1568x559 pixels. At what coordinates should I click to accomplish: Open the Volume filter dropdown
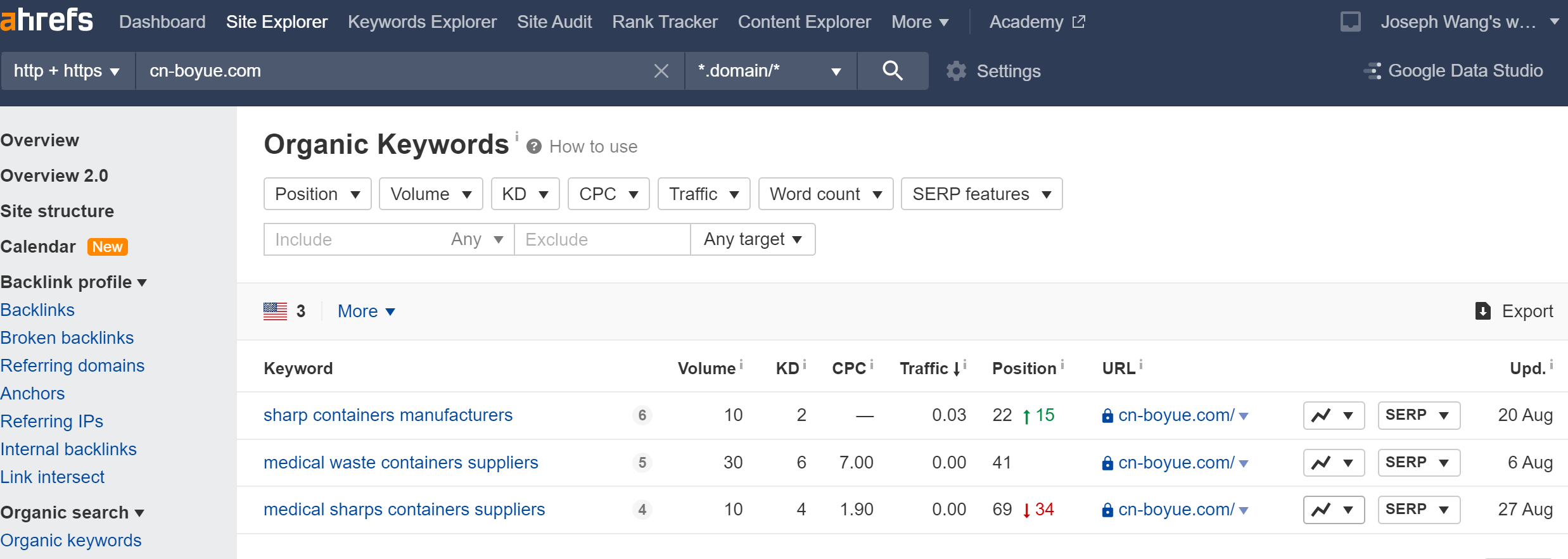click(x=431, y=194)
